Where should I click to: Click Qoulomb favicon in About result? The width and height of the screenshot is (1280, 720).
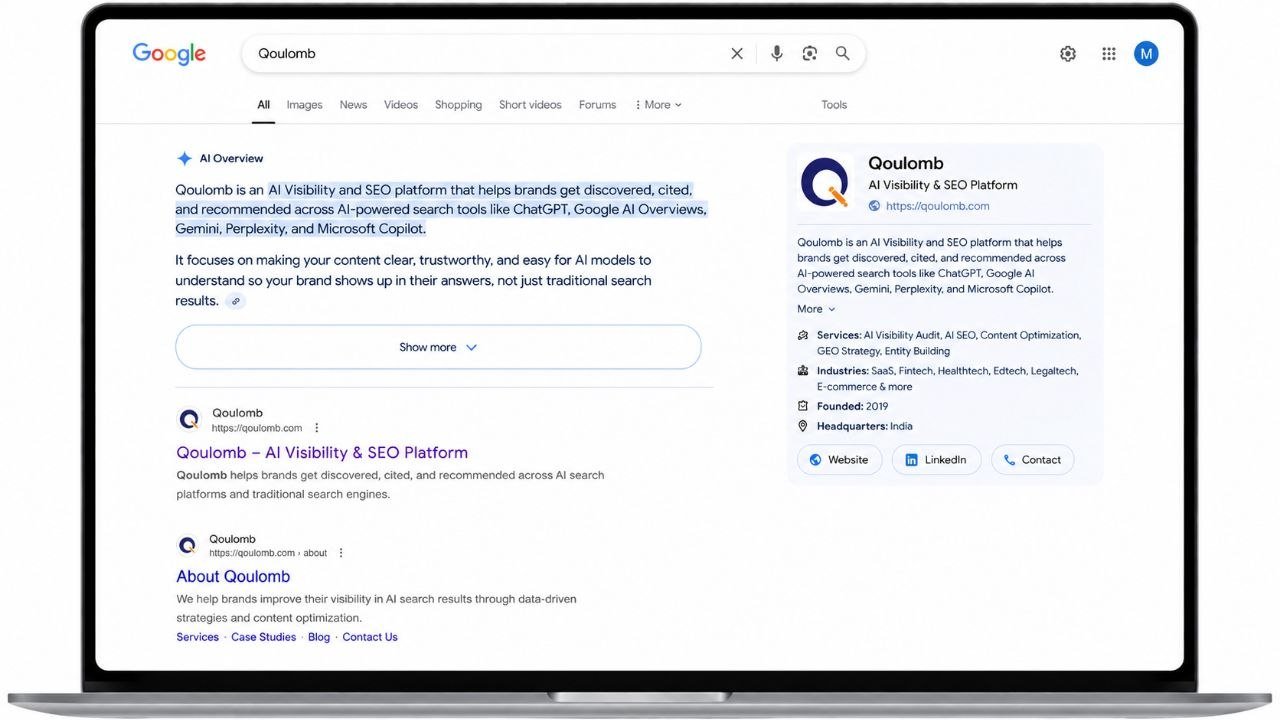[187, 545]
